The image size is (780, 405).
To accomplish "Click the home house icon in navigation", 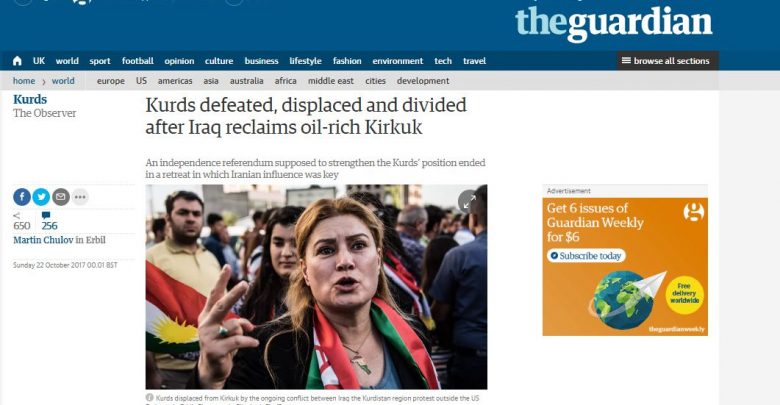I will tap(17, 61).
